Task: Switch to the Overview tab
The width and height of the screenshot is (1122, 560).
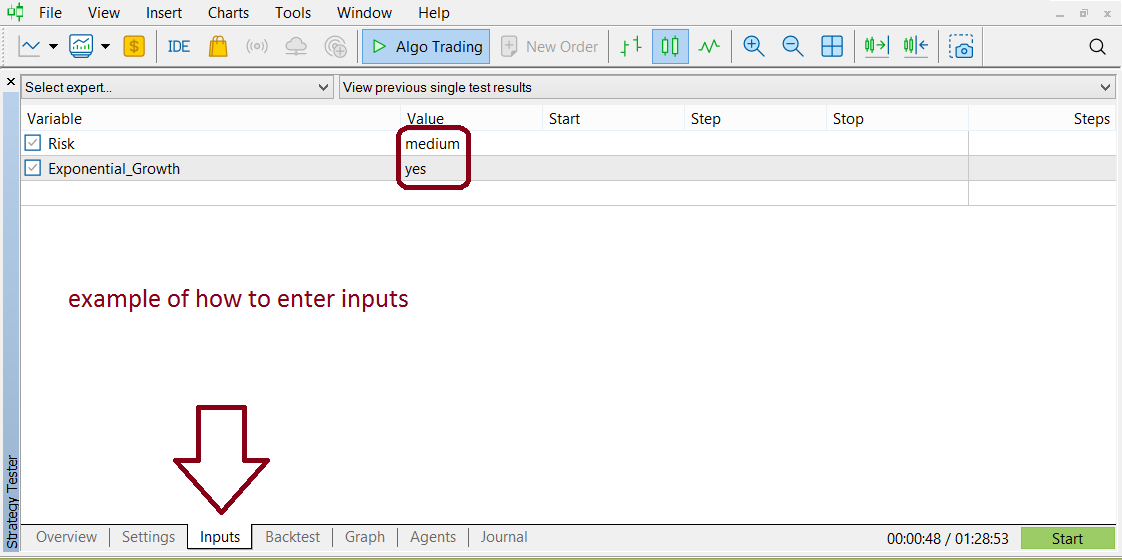Action: 66,537
